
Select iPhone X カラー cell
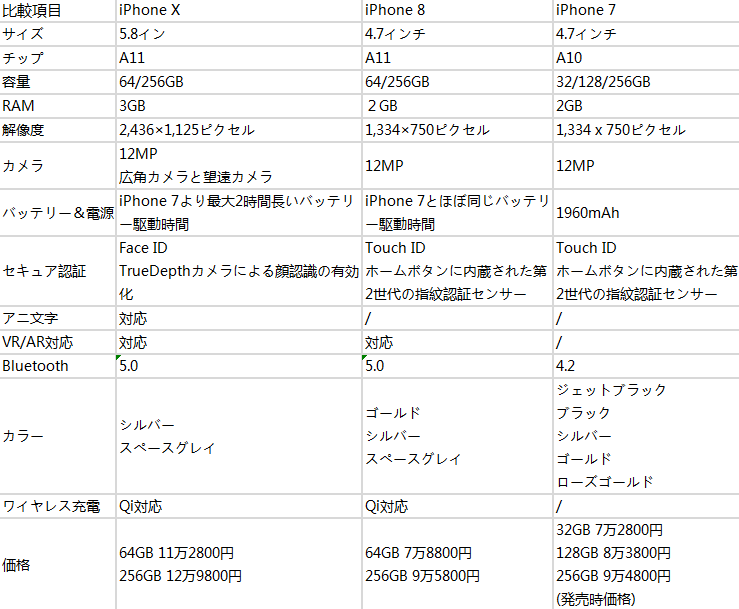pyautogui.click(x=239, y=436)
